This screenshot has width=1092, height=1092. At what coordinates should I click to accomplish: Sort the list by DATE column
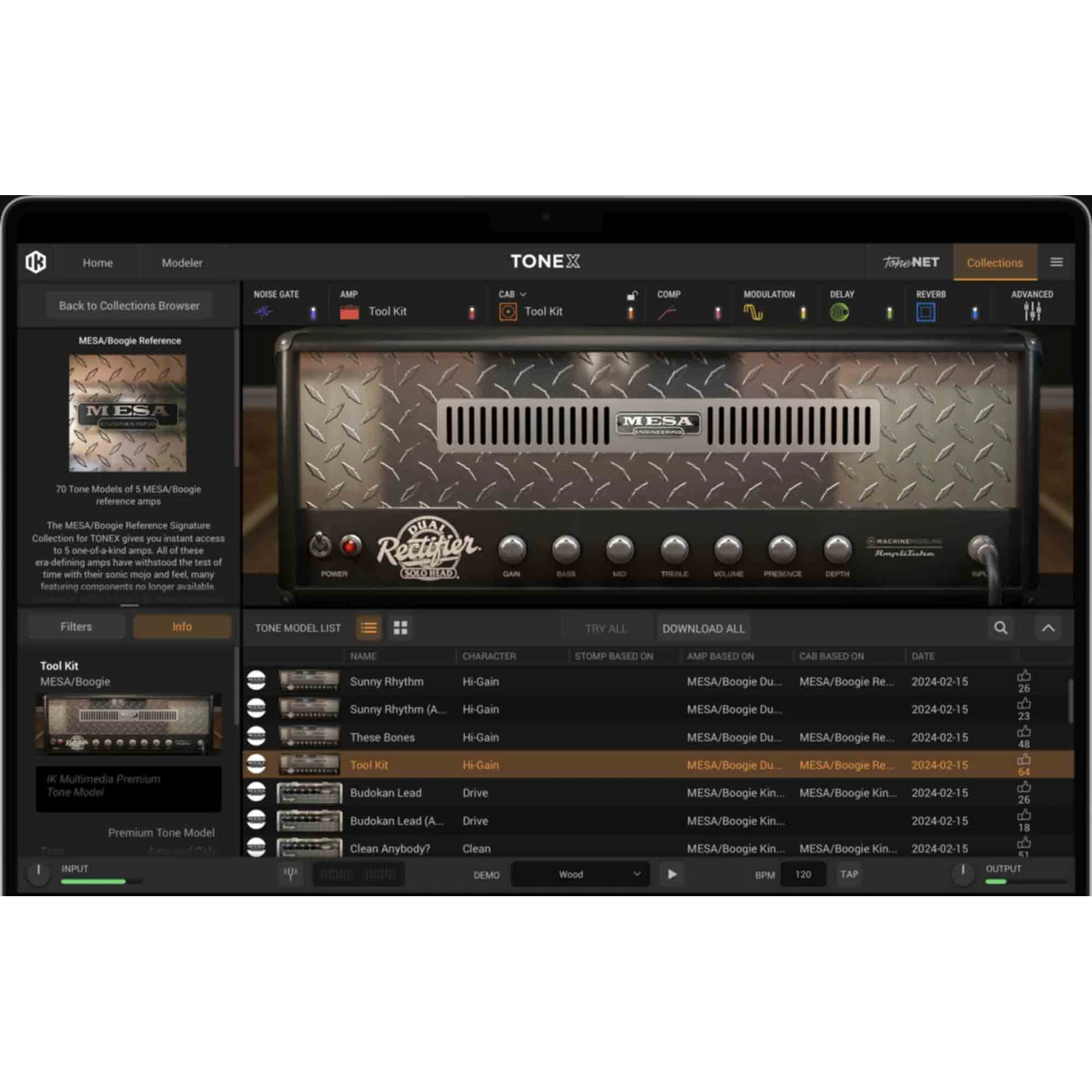[x=923, y=656]
